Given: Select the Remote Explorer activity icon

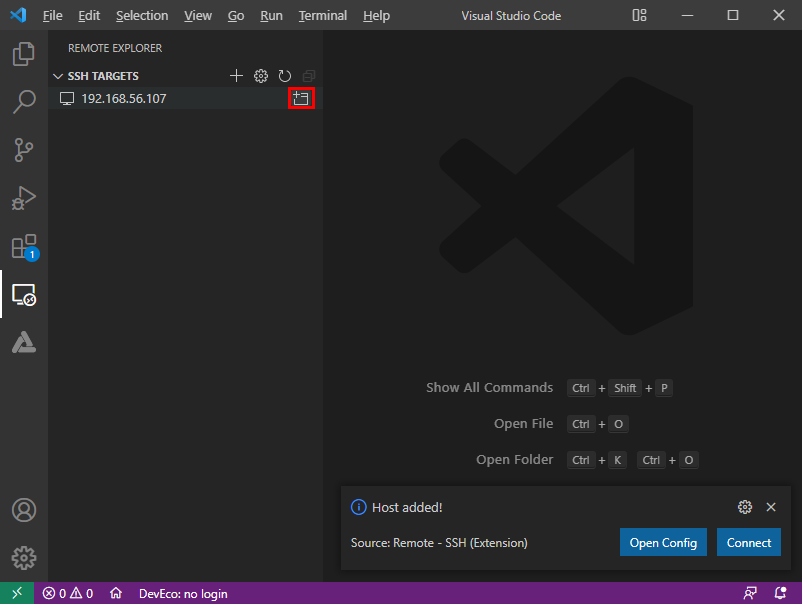Looking at the screenshot, I should pyautogui.click(x=24, y=295).
